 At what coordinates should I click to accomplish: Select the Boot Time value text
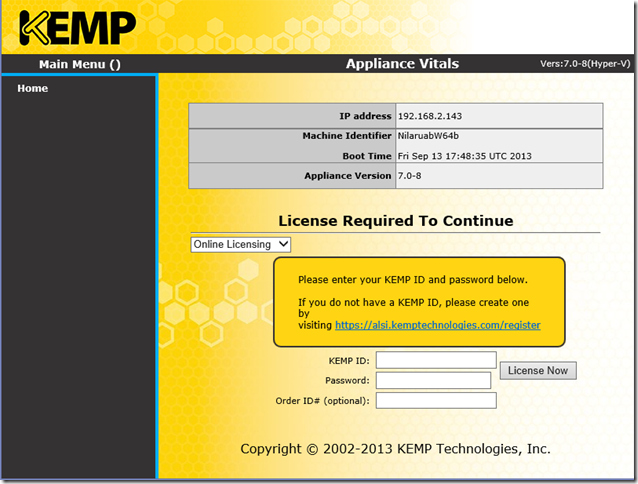pos(464,156)
